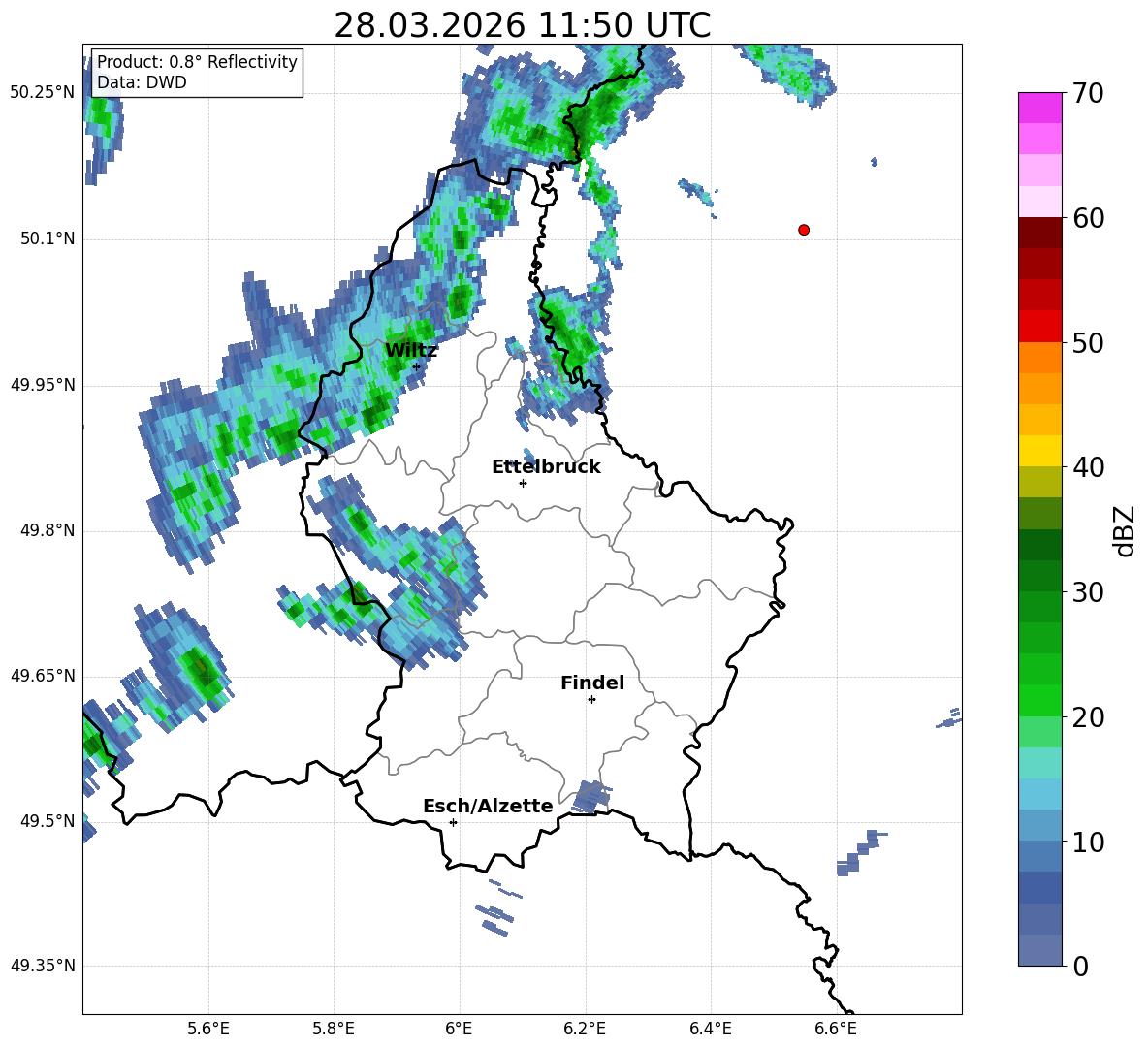Click the Esch/Alzette city label
The image size is (1148, 1048).
pyautogui.click(x=488, y=807)
